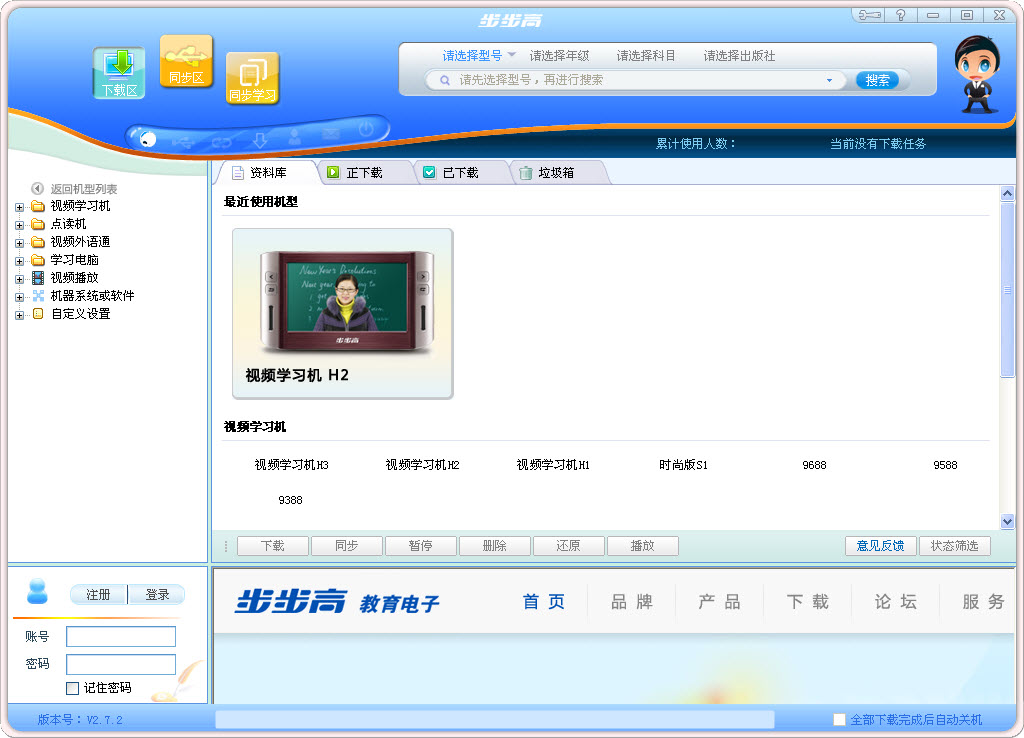Click the 视频学习机 H2 device thumbnail

pyautogui.click(x=343, y=313)
